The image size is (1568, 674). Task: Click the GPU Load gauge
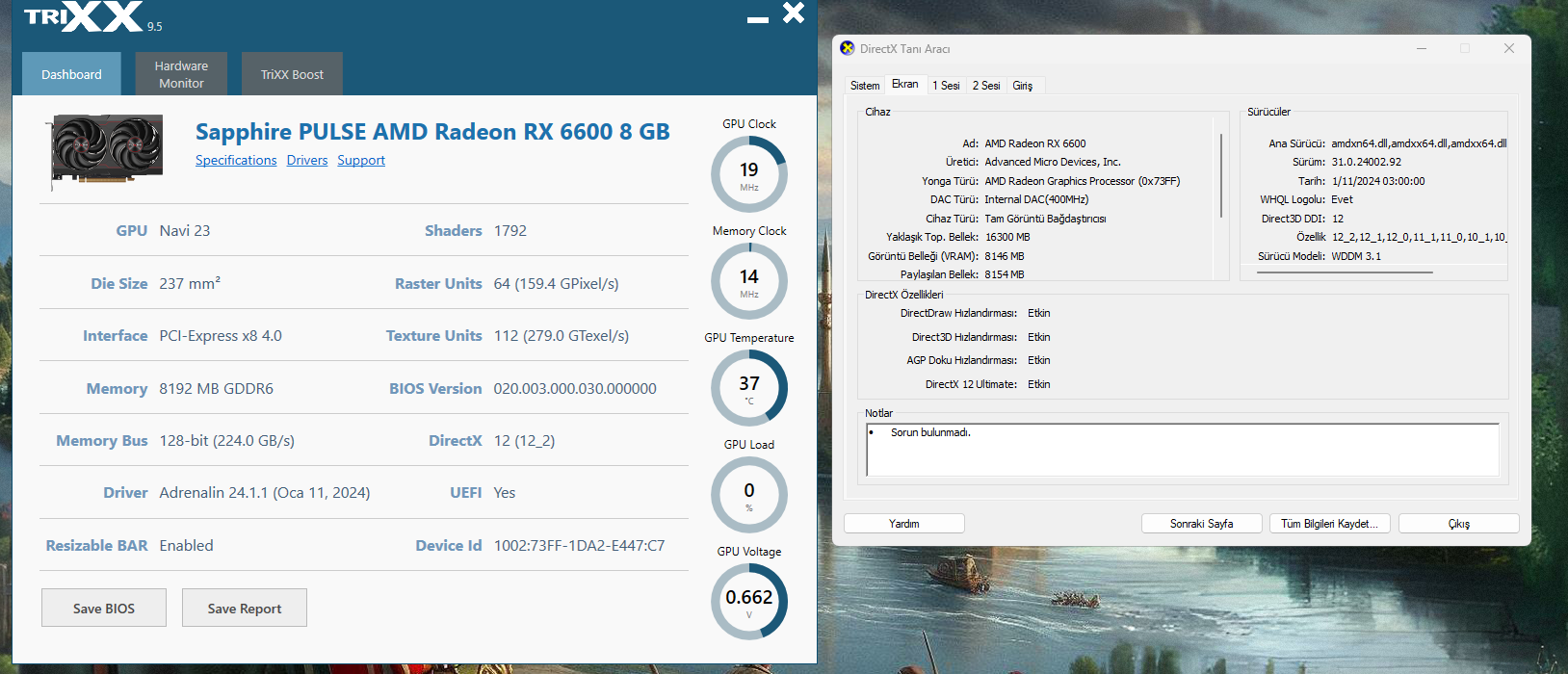coord(749,495)
